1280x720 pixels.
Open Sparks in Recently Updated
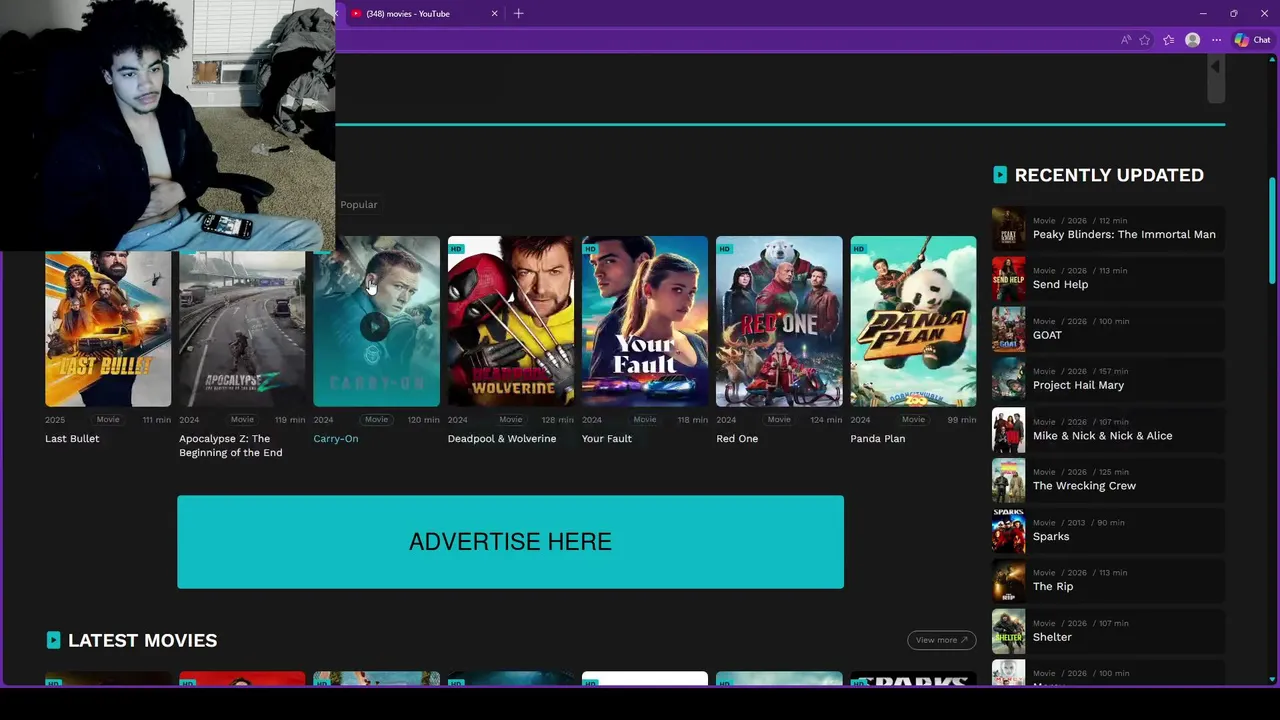click(x=1108, y=530)
